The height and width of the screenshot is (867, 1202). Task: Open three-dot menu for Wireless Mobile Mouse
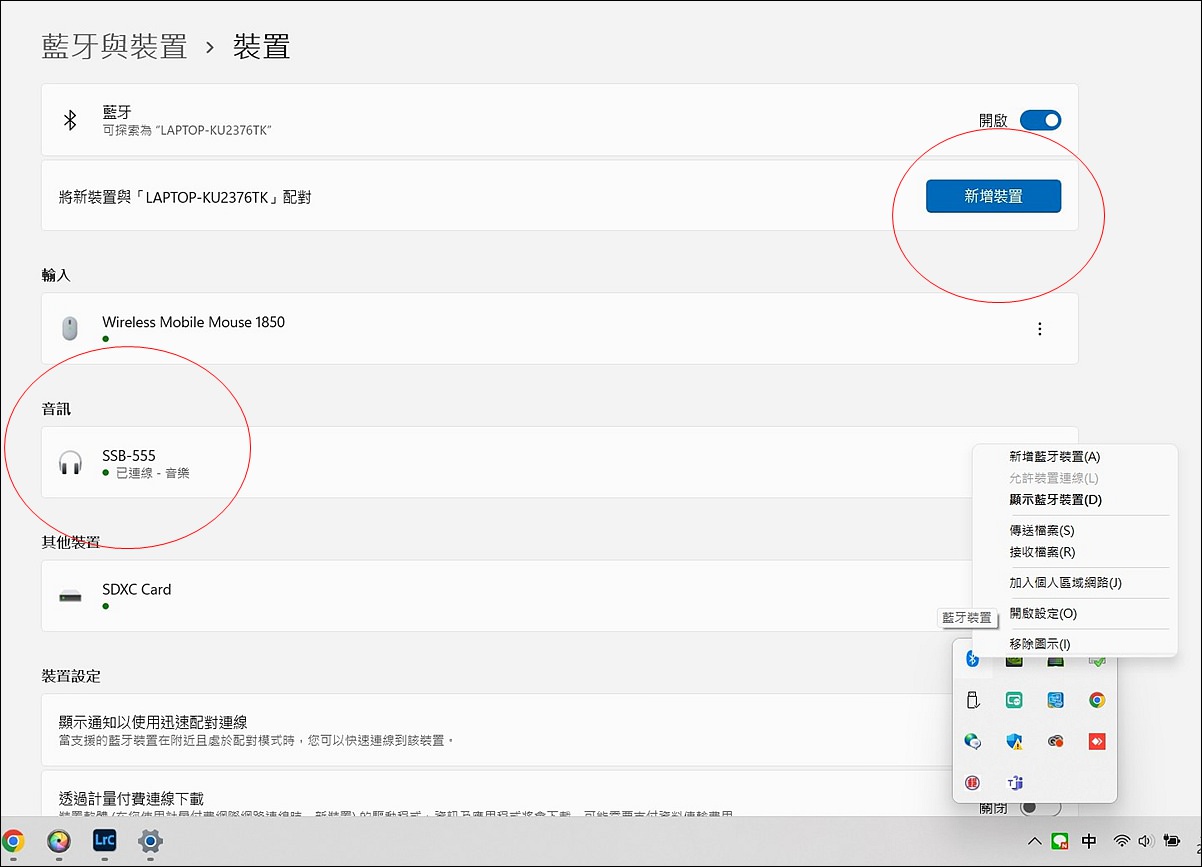1040,329
